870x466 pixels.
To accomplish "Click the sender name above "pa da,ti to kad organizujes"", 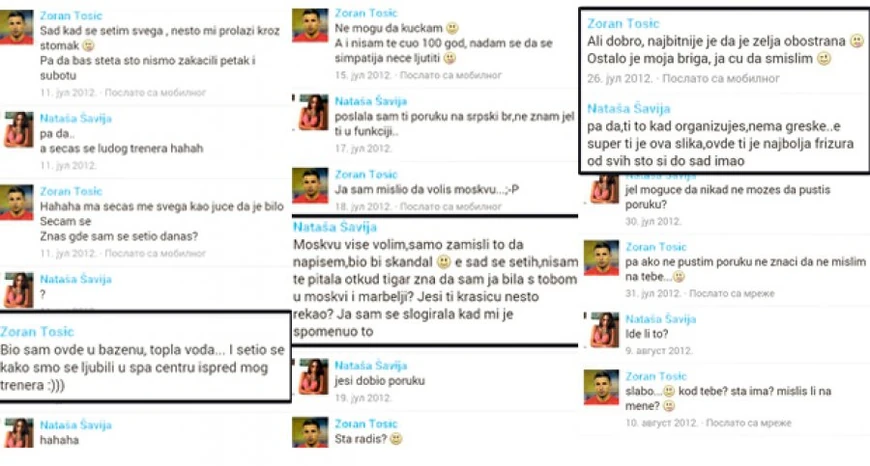I will (629, 109).
